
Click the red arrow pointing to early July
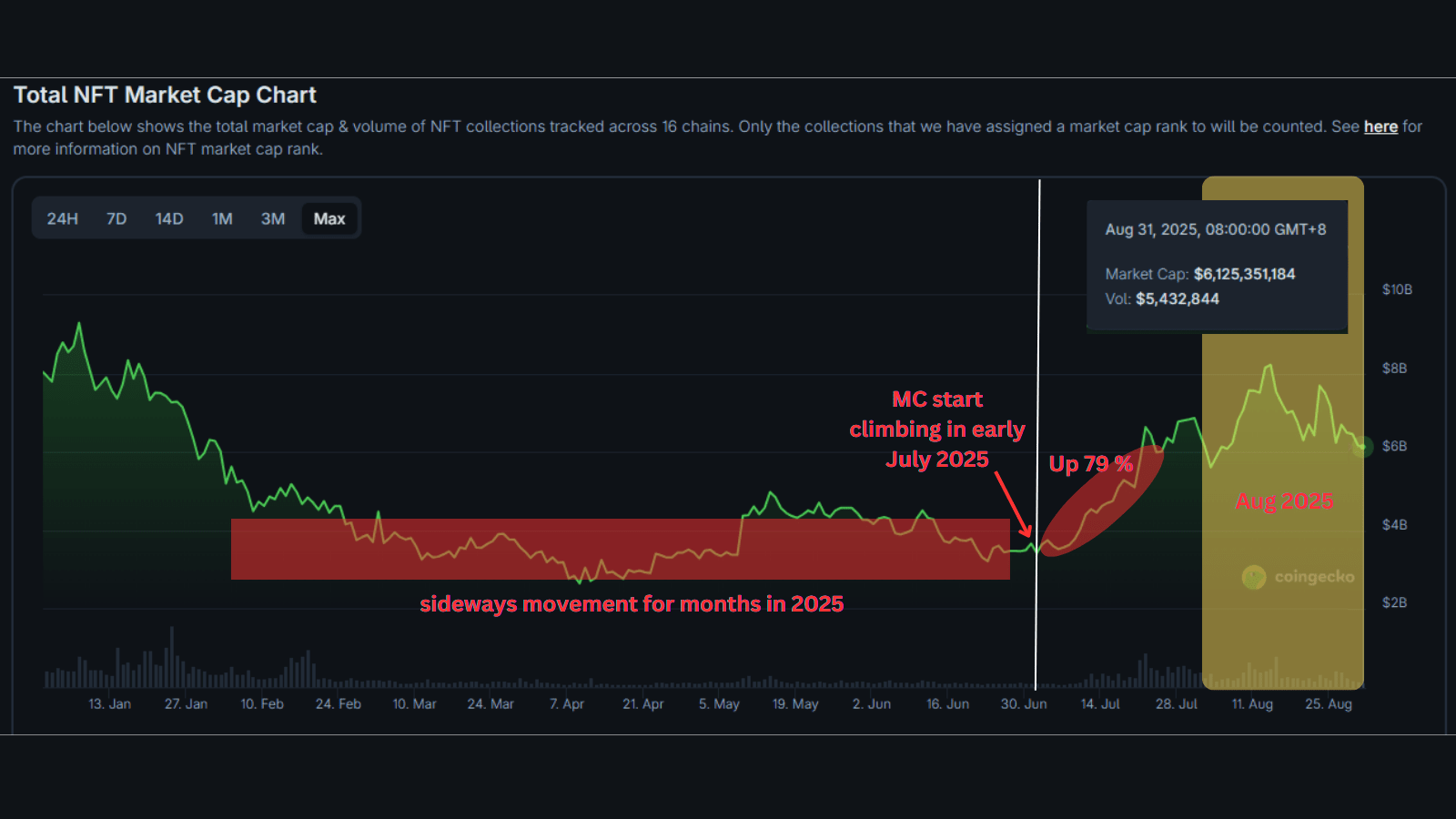1013,504
